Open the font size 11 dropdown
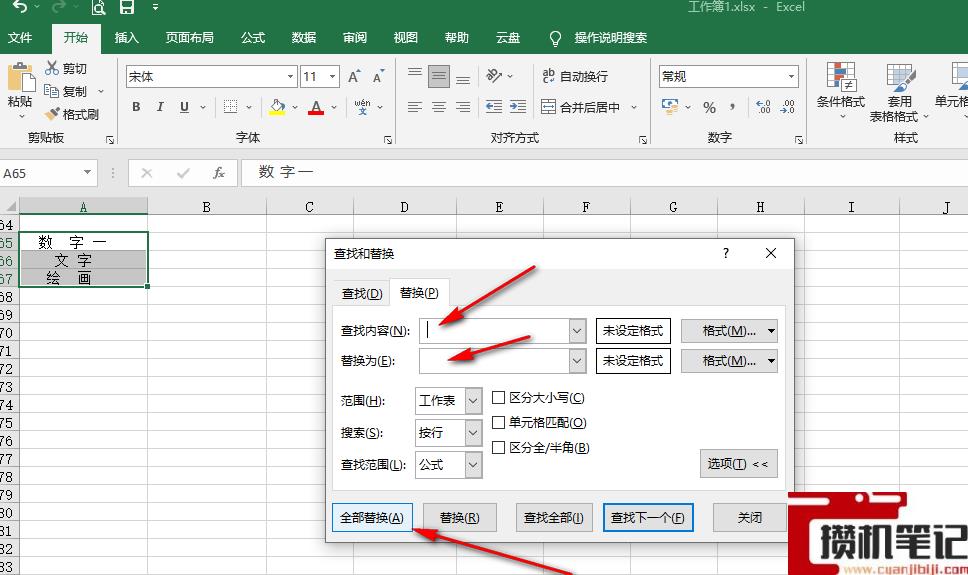Image resolution: width=968 pixels, height=575 pixels. [332, 77]
